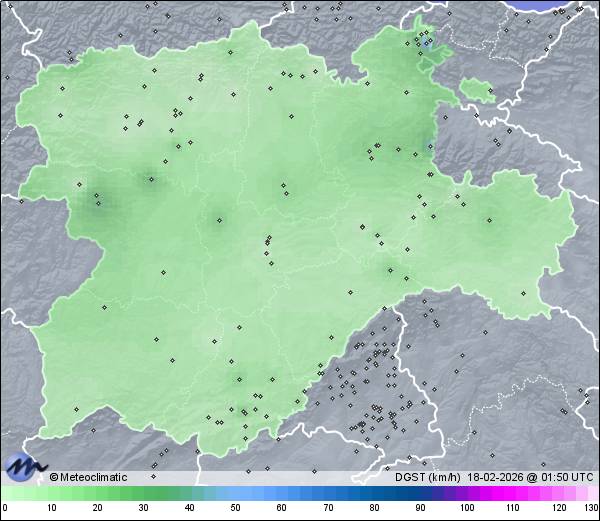Click the blue sea area in top-right corner
This screenshot has height=521, width=600.
558,4
